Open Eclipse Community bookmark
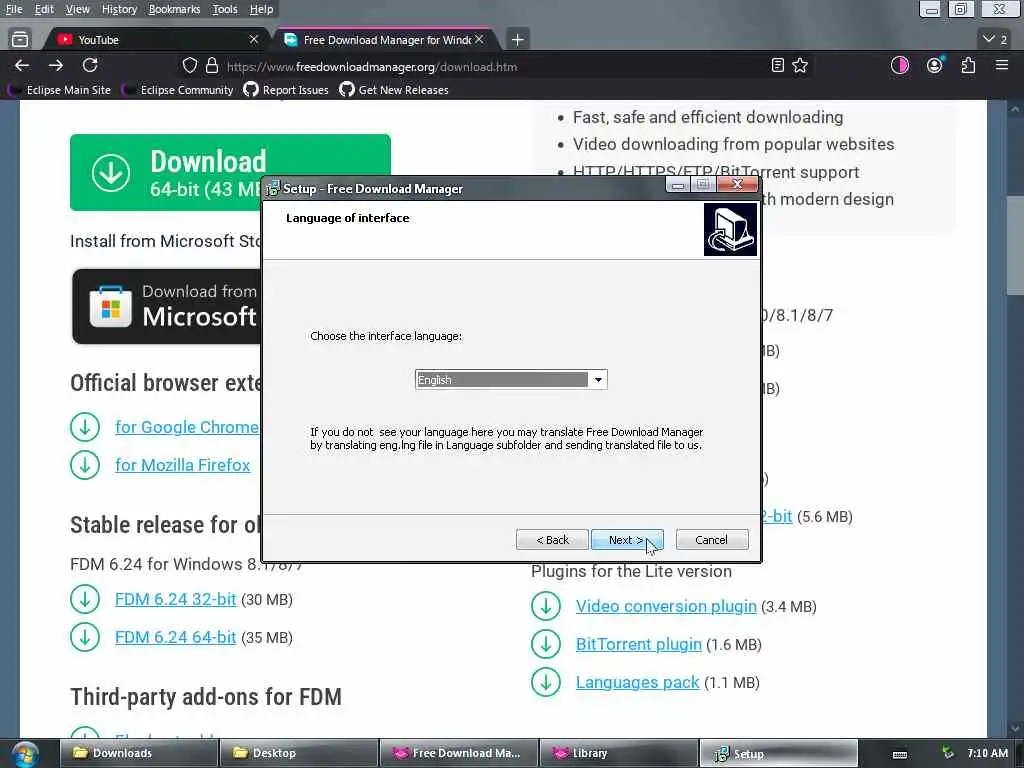Screen dimensions: 1024x768 pos(178,90)
